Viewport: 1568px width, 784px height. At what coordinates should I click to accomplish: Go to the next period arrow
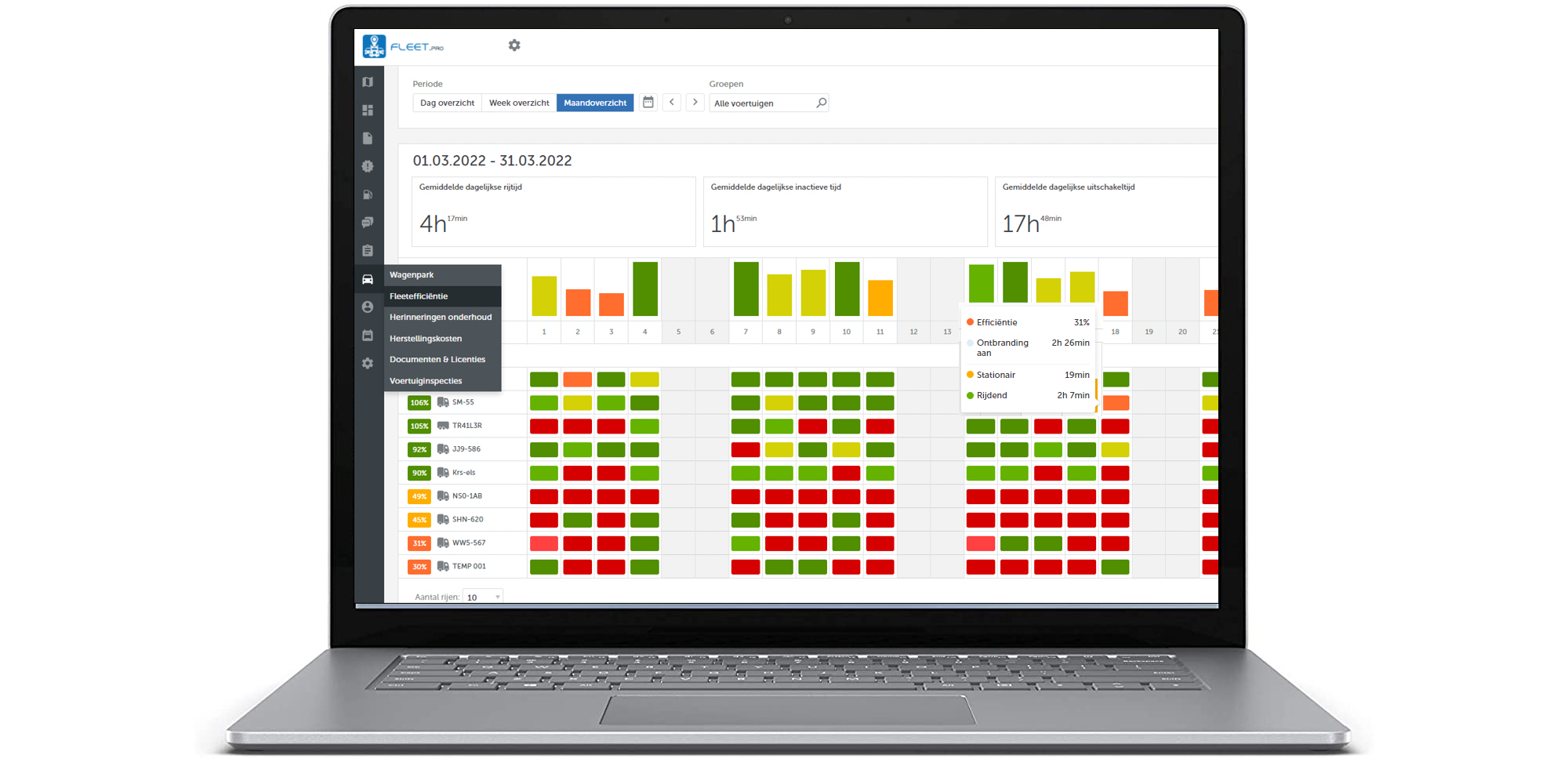(695, 103)
